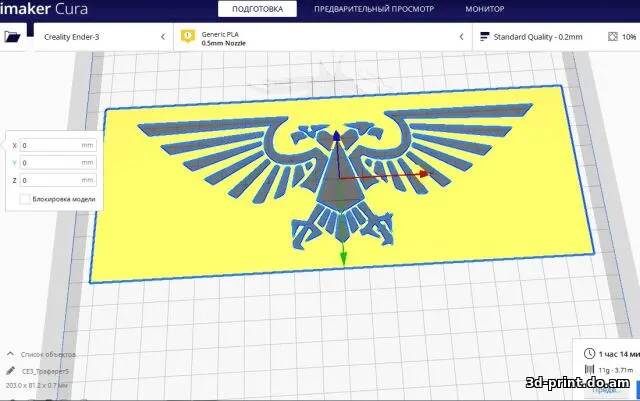Click the clock print time icon
Viewport: 640px width, 401px height.
click(x=589, y=354)
